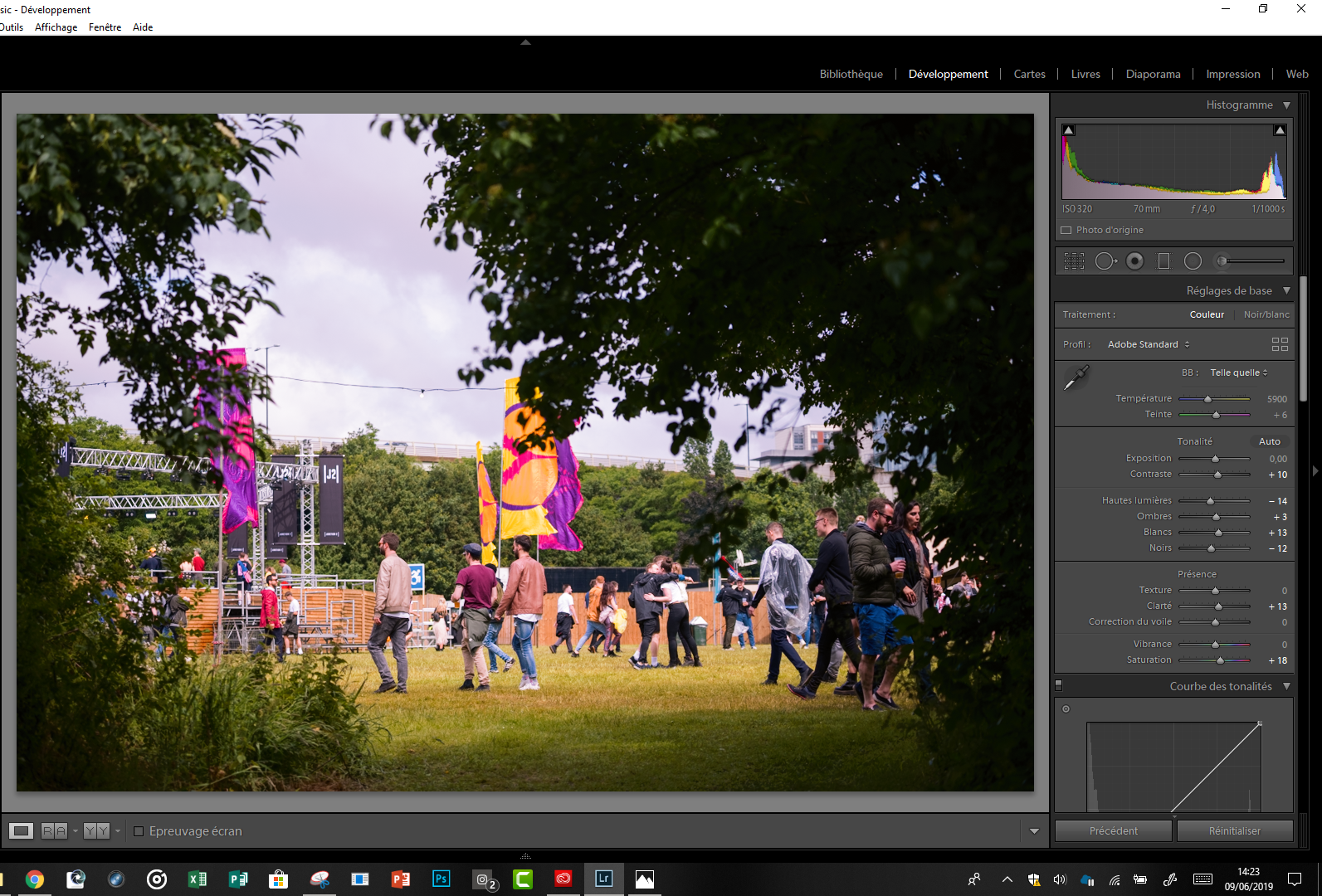
Task: Switch to the Impression module
Action: tap(1232, 74)
